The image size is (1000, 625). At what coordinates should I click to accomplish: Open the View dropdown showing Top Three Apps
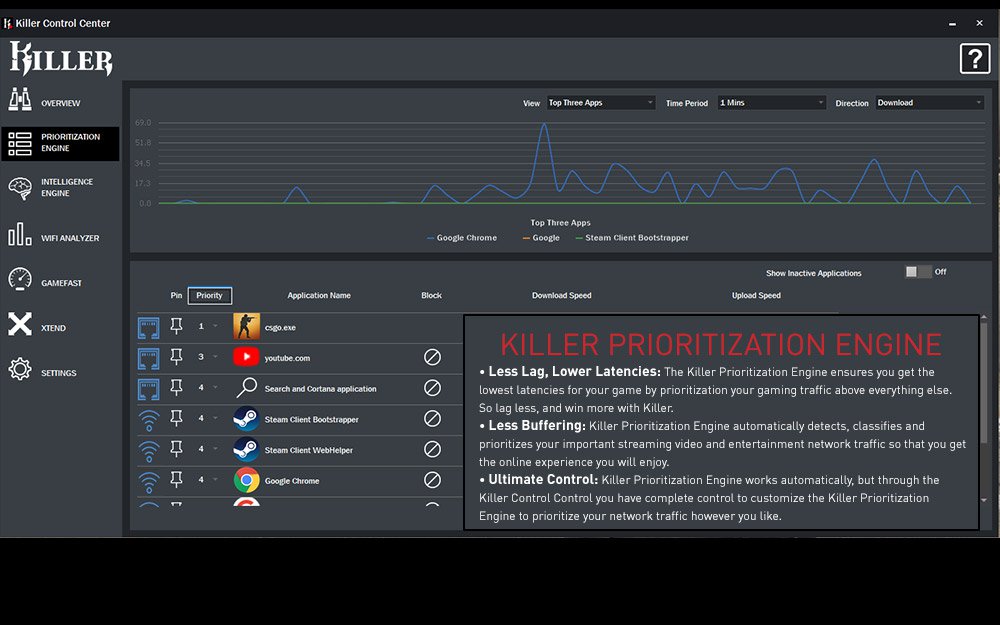point(600,103)
